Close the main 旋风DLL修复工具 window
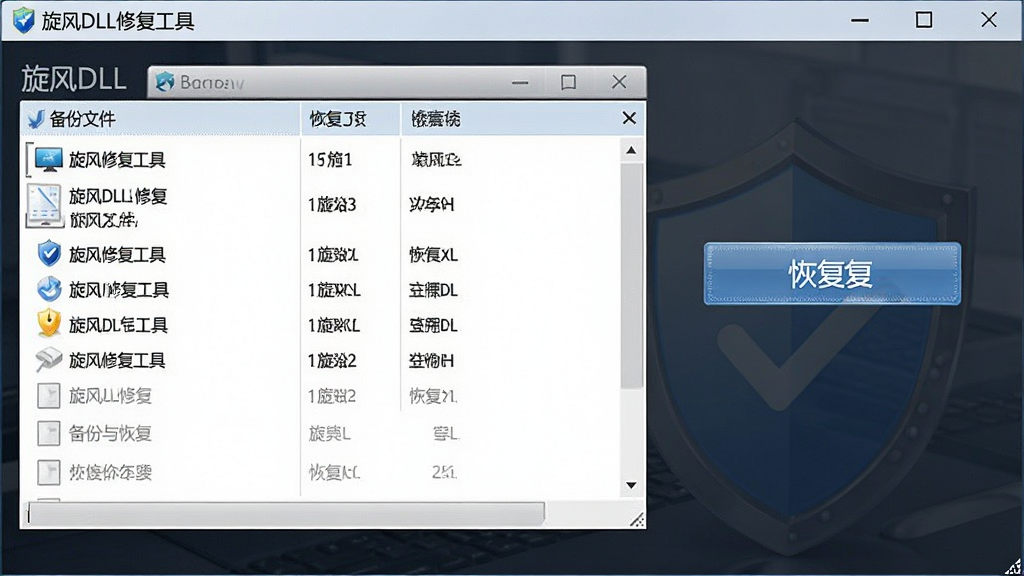This screenshot has width=1024, height=576. (x=989, y=20)
